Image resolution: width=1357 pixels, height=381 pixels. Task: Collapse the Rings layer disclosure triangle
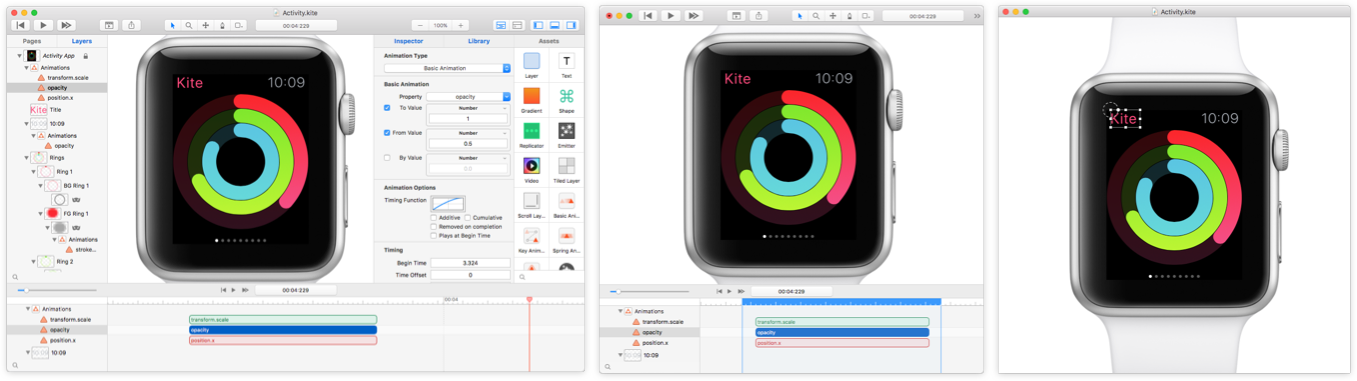click(25, 157)
